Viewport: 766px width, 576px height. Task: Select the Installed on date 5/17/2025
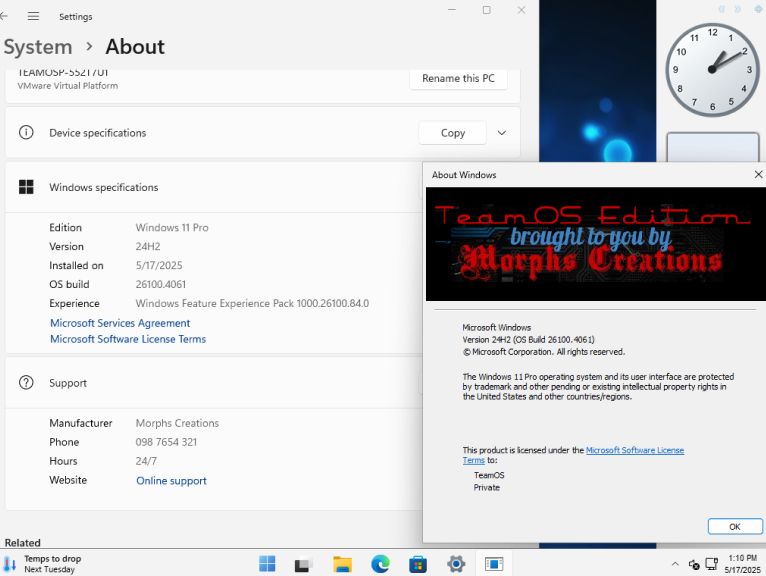159,265
